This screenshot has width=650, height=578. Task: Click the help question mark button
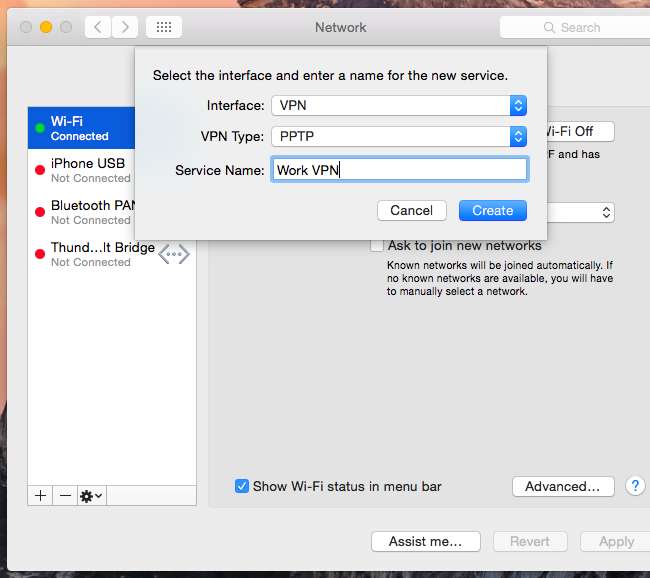pyautogui.click(x=634, y=486)
